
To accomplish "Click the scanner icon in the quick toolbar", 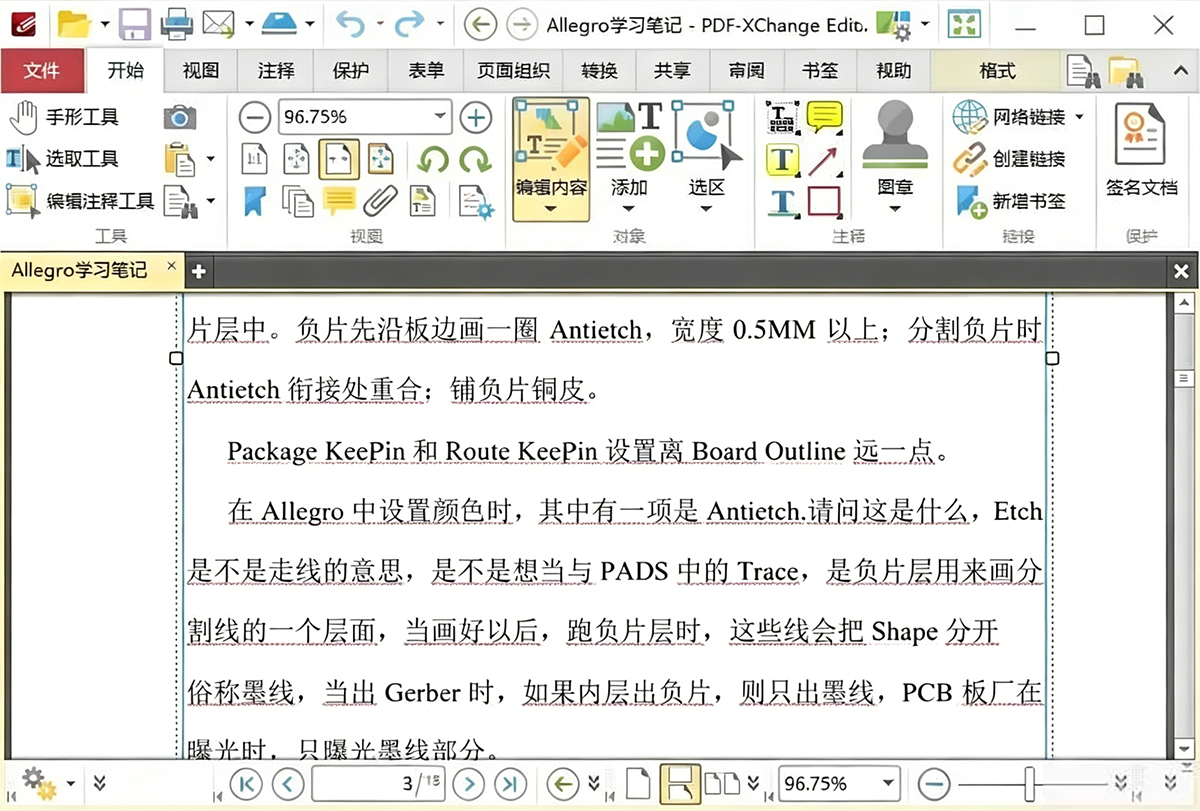I will coord(280,22).
